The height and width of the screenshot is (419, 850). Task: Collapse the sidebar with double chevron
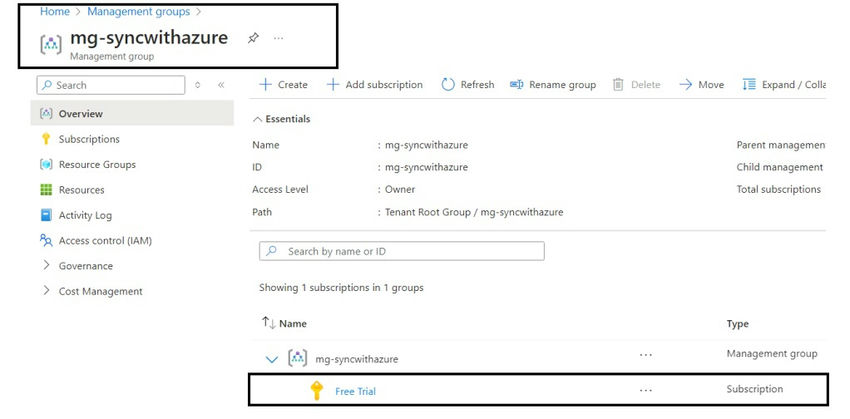coord(221,85)
